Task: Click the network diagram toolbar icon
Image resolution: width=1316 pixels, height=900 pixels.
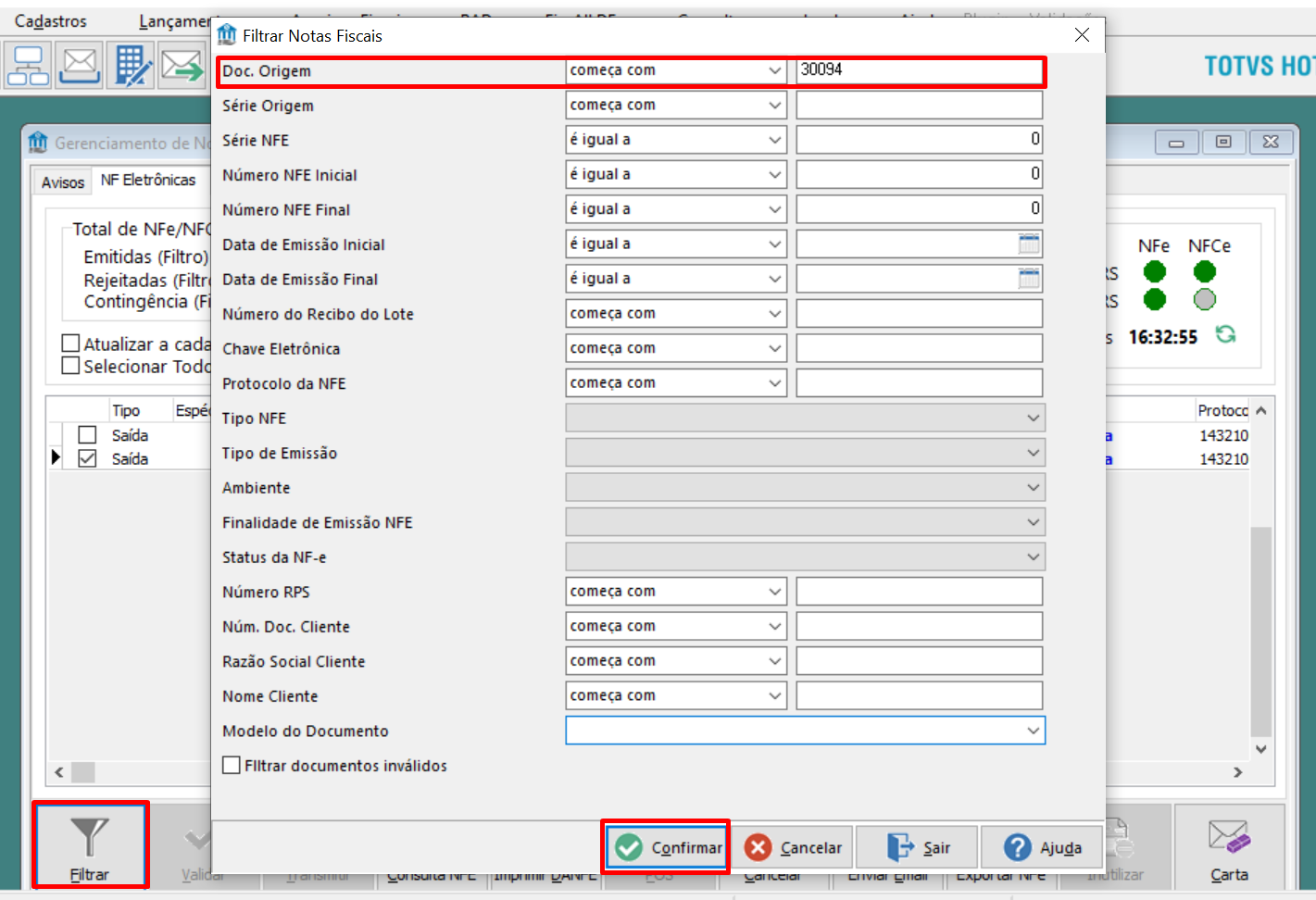Action: (29, 66)
